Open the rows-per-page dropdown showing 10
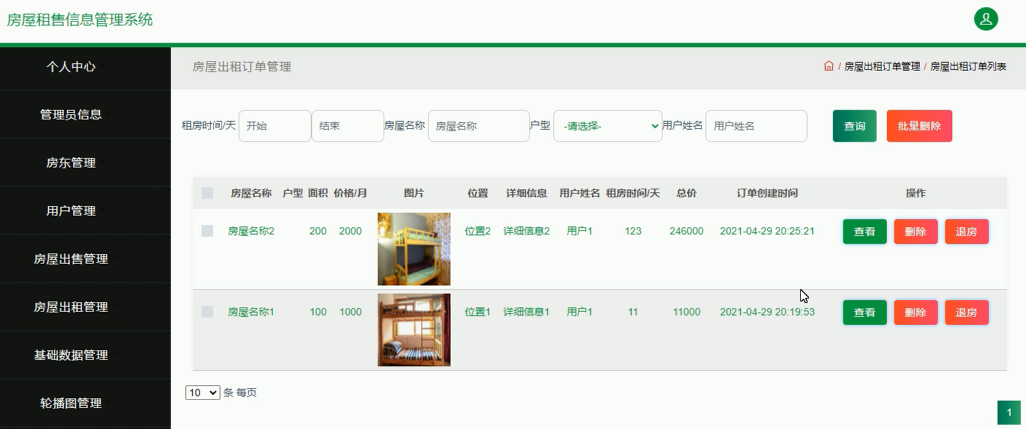 tap(203, 392)
